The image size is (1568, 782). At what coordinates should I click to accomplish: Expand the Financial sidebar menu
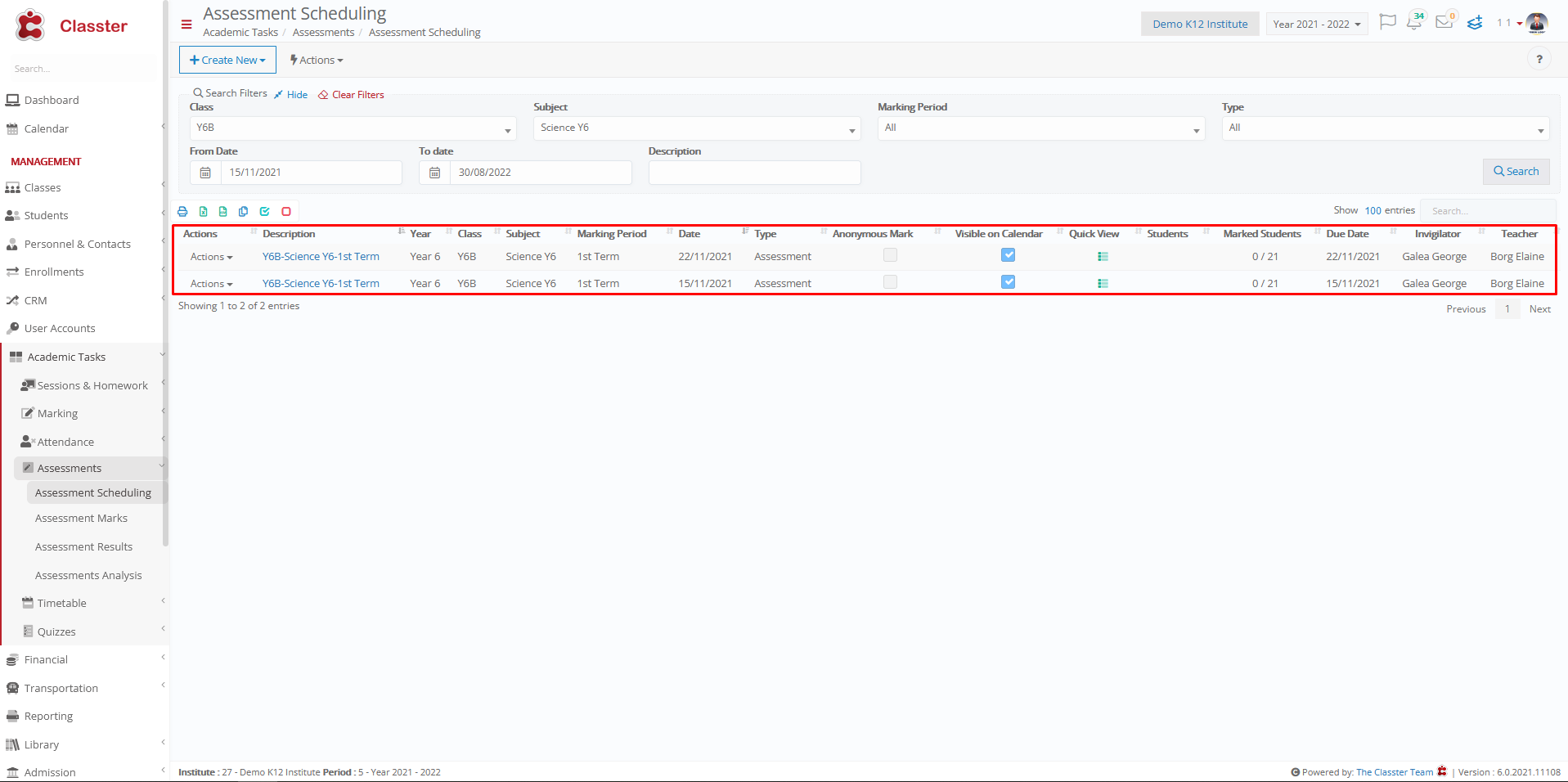[46, 660]
